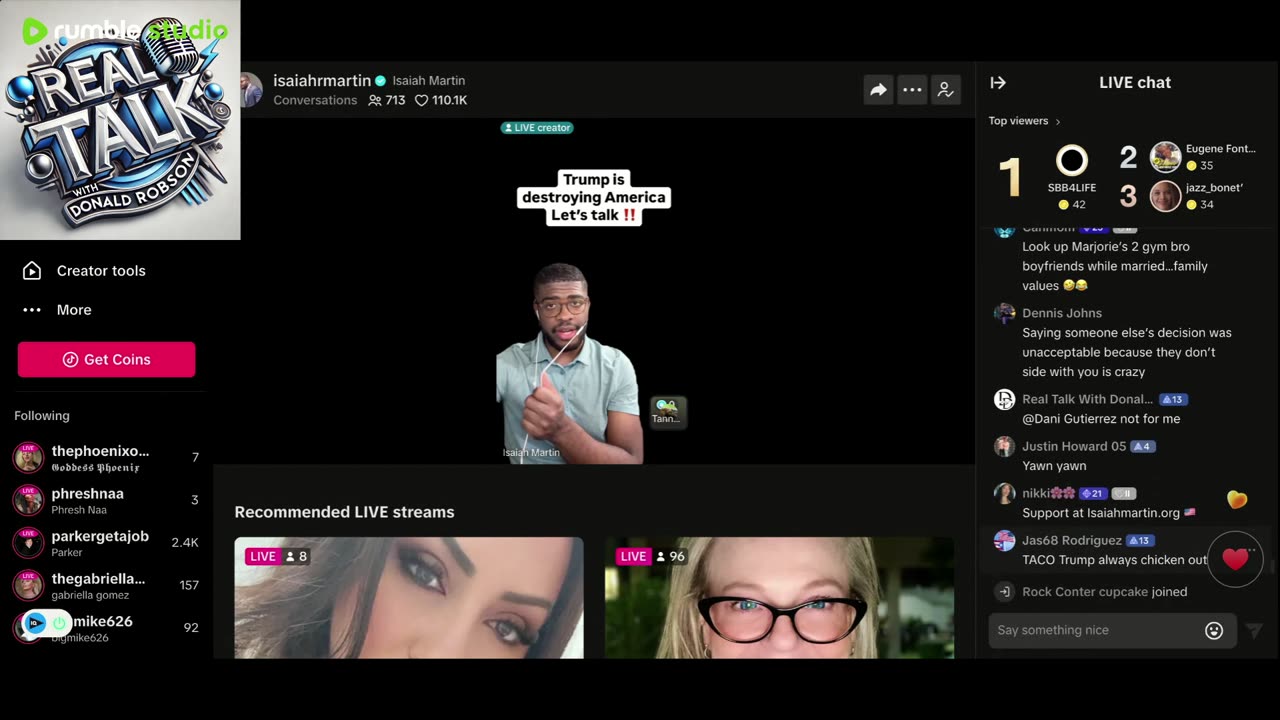Focus the Say something nice input

(1097, 630)
